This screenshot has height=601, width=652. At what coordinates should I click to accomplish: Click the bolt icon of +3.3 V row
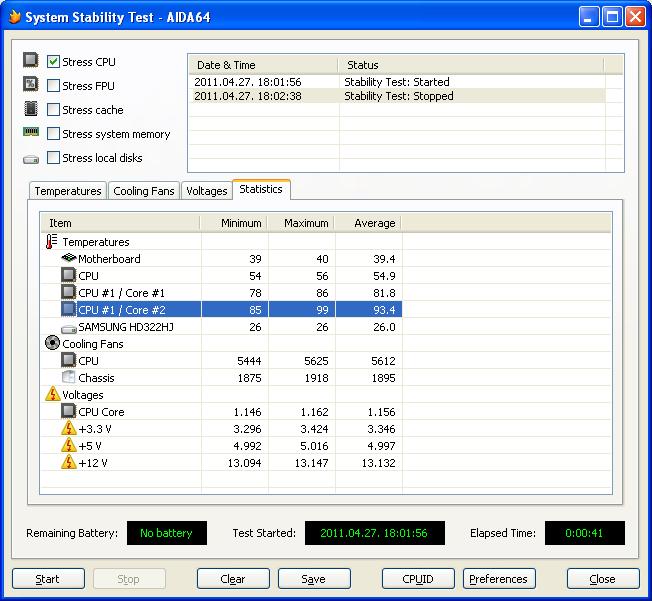click(69, 428)
